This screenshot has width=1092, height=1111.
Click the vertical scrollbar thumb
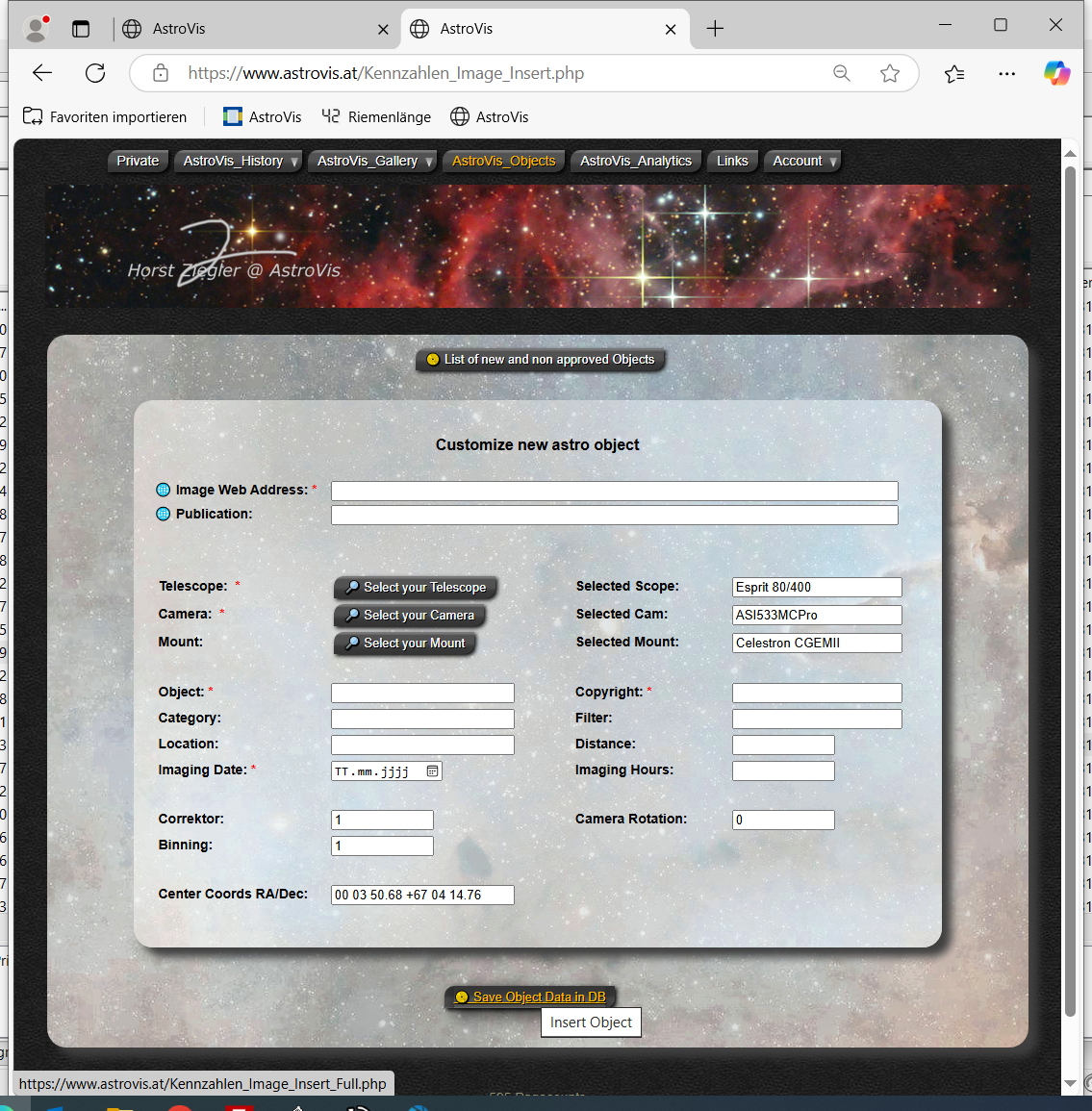1070,592
